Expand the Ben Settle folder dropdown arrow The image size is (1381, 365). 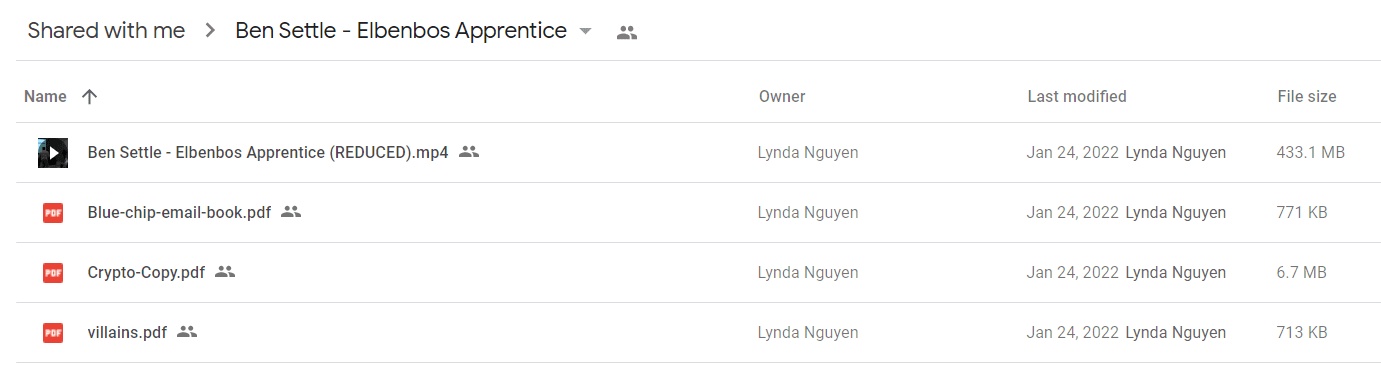(x=586, y=32)
